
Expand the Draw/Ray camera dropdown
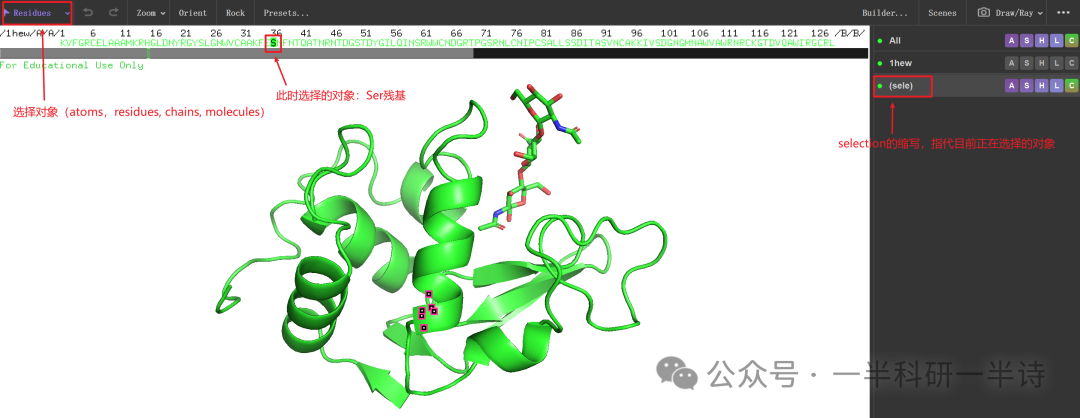[x=1011, y=13]
